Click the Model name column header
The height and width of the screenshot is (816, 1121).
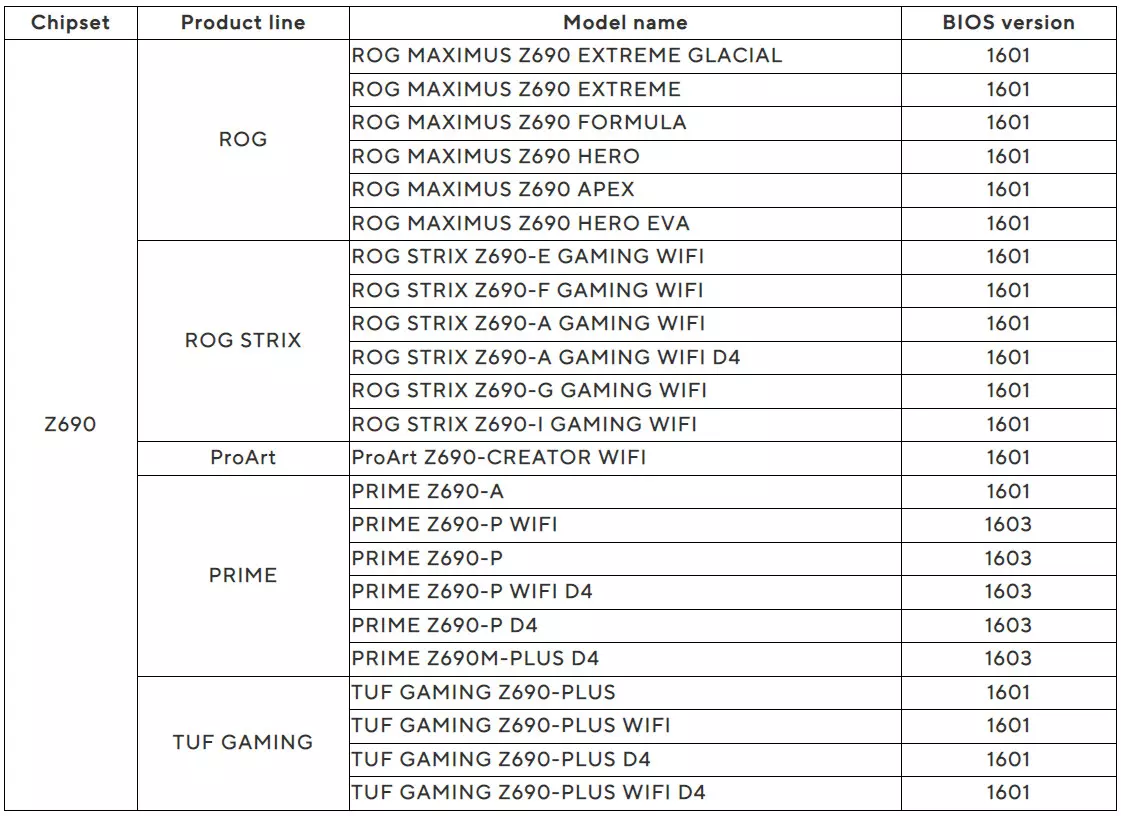pos(626,22)
